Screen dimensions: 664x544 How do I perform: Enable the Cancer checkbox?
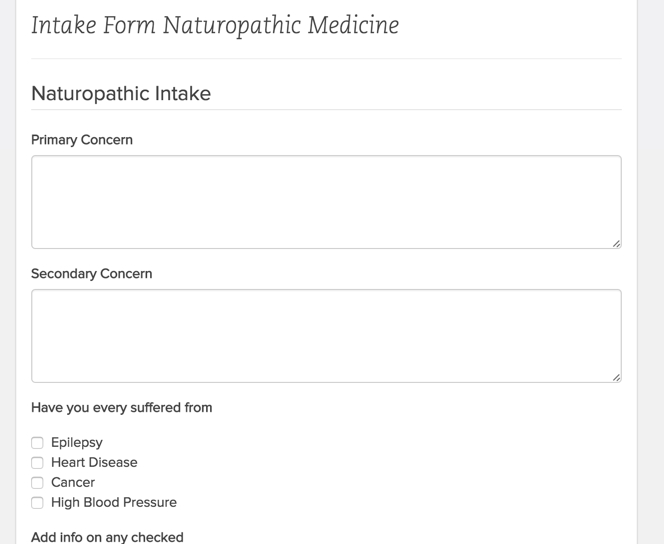coord(37,483)
